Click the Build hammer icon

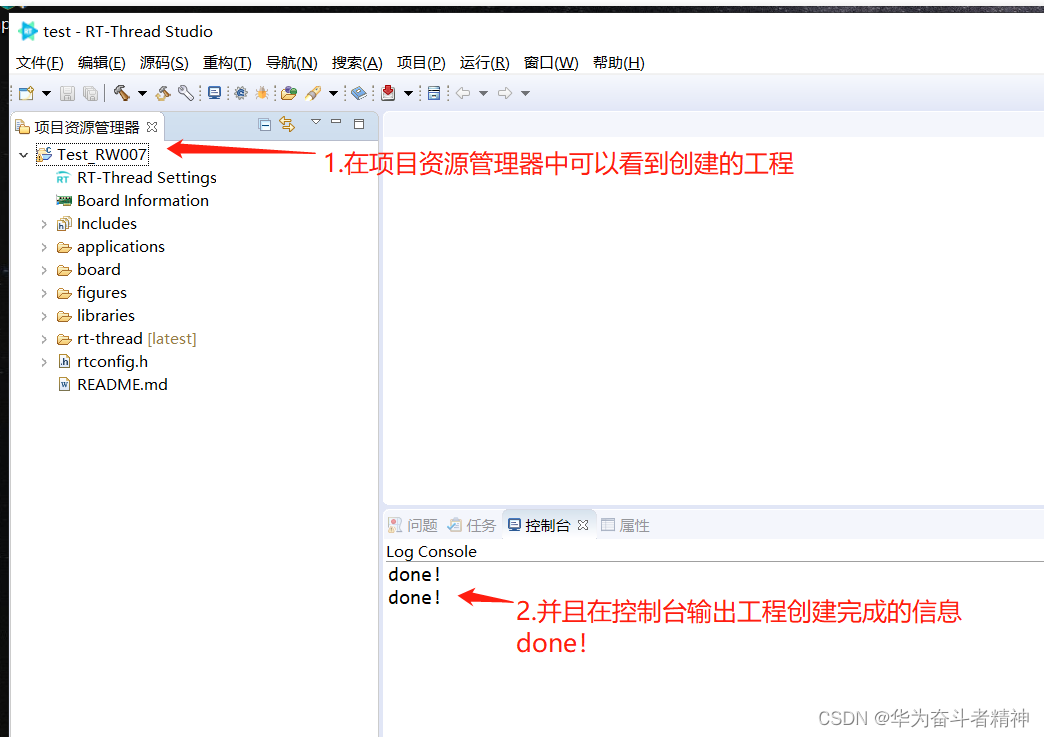tap(121, 93)
